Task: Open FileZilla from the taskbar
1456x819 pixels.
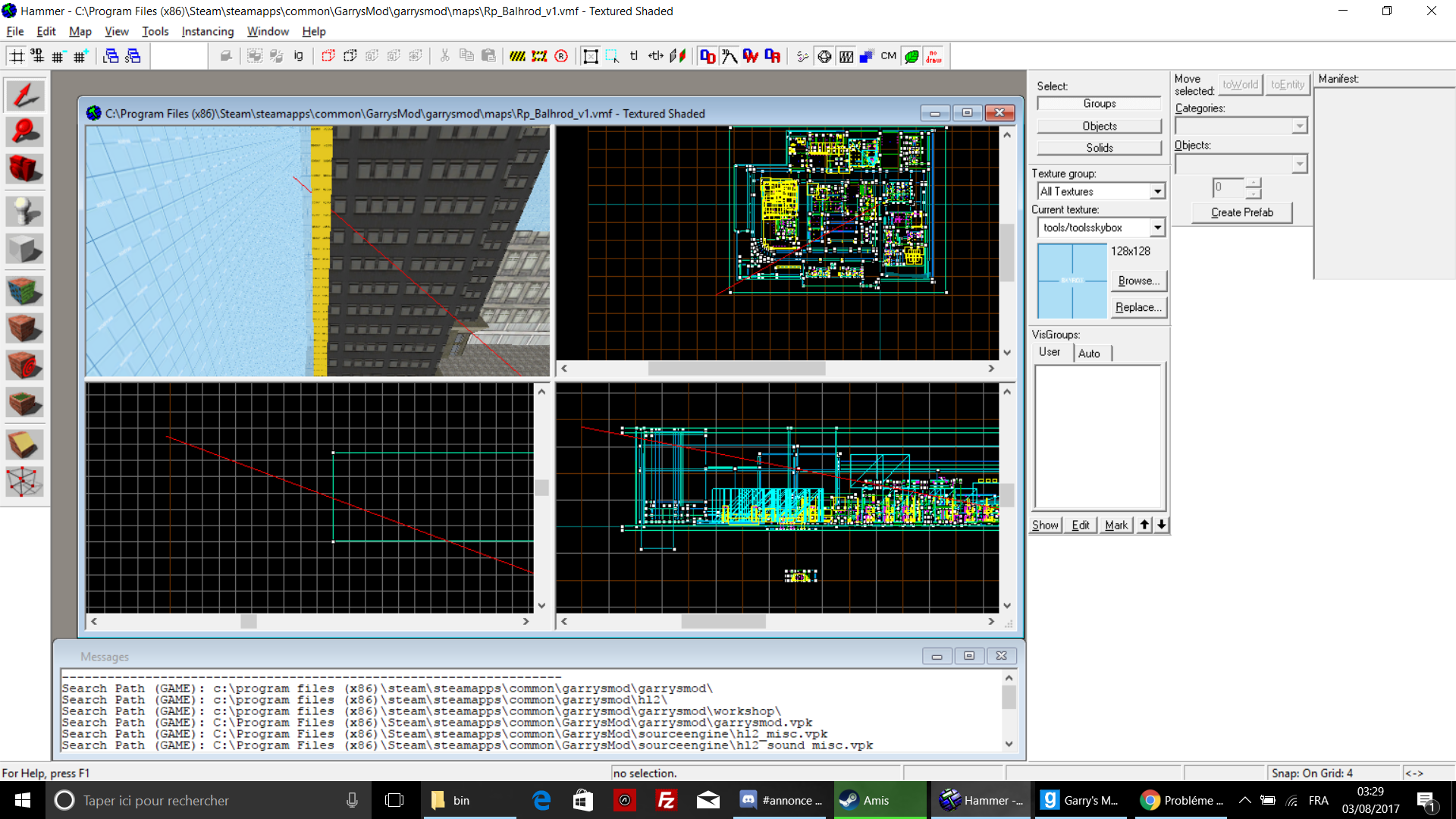Action: click(x=667, y=800)
